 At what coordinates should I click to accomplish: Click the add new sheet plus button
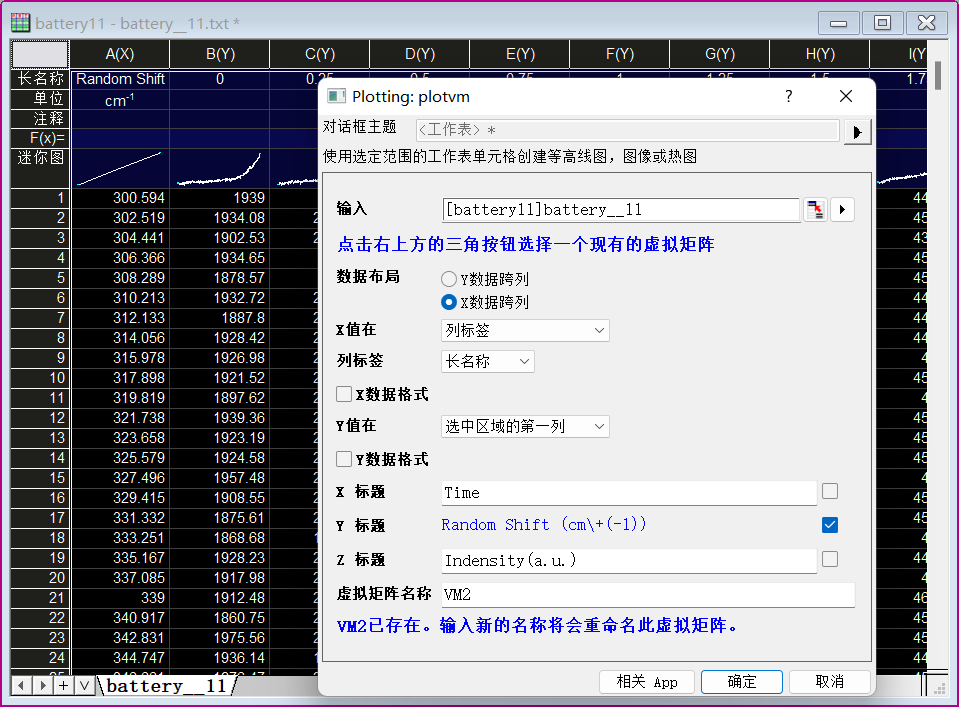(x=63, y=685)
